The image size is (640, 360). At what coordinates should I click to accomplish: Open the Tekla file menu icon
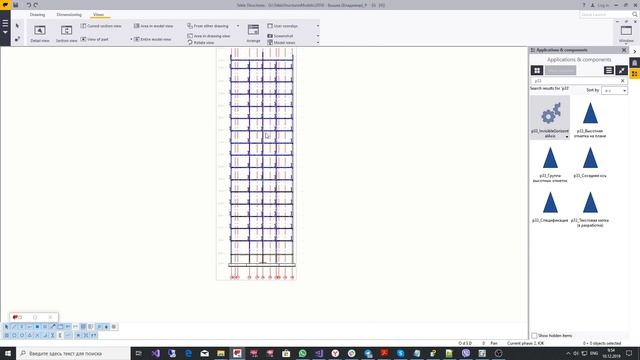5,5
